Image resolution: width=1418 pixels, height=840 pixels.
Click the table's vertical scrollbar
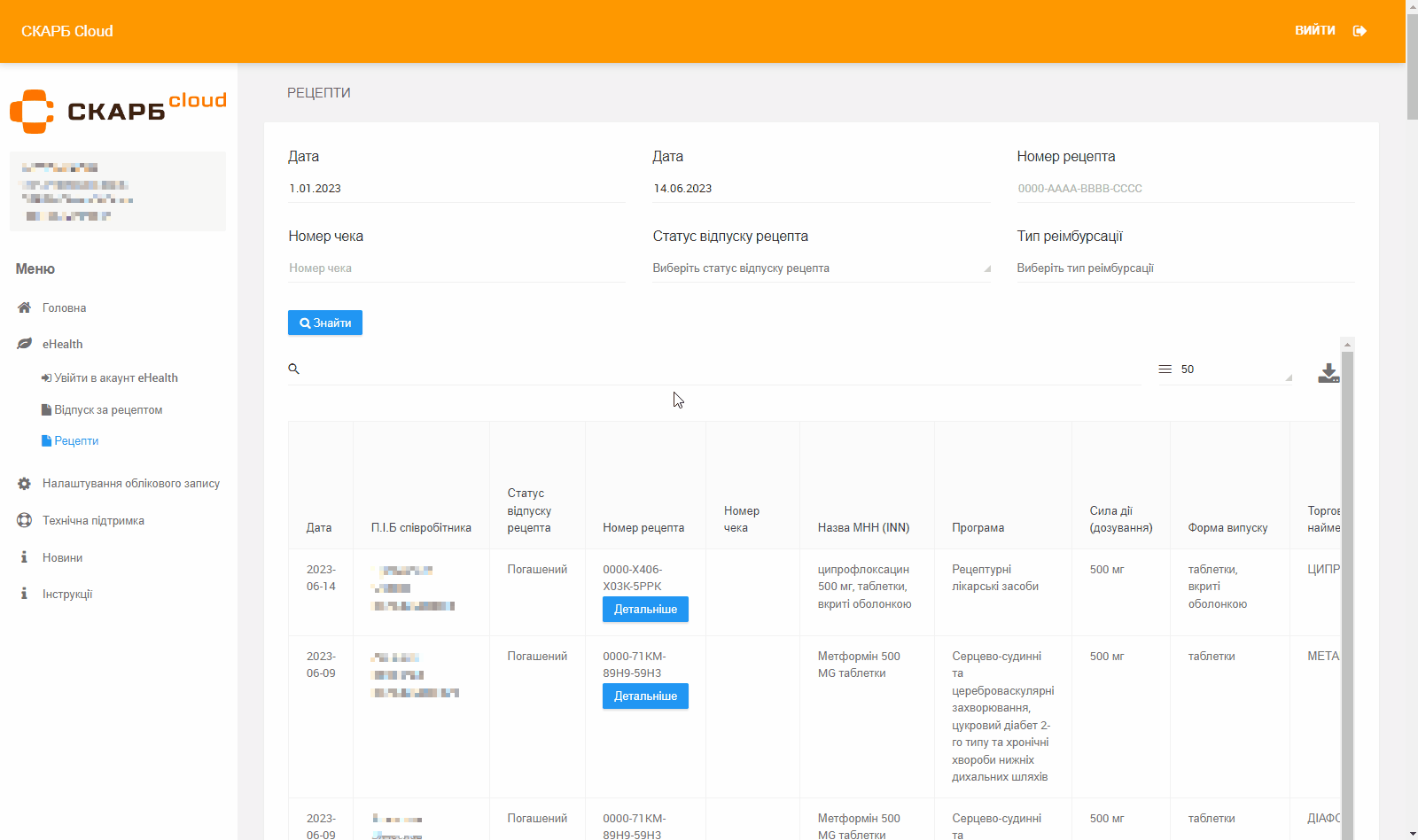[1347, 585]
